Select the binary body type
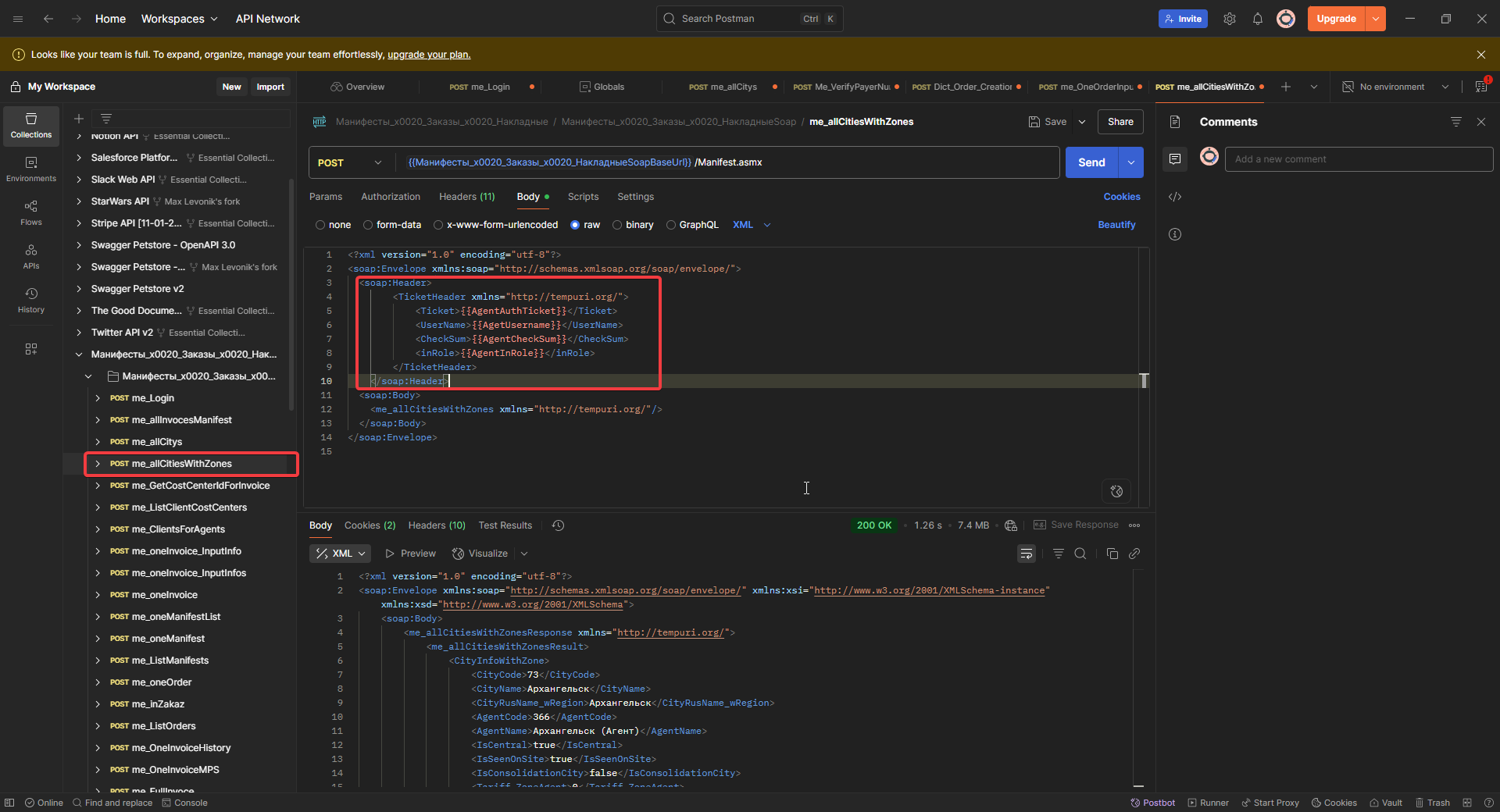The height and width of the screenshot is (812, 1500). [x=633, y=225]
